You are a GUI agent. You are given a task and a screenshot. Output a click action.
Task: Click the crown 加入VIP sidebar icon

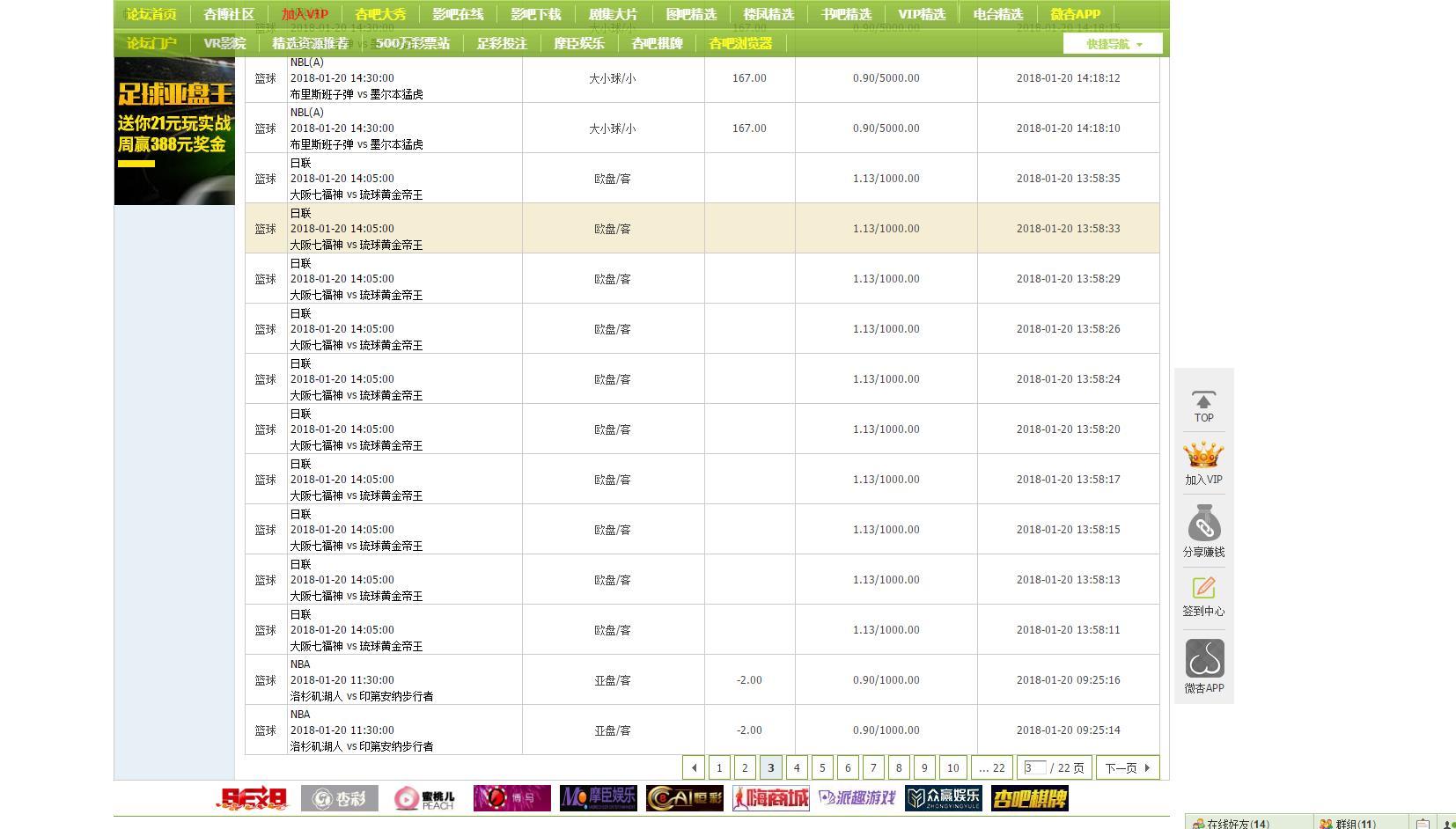1203,463
